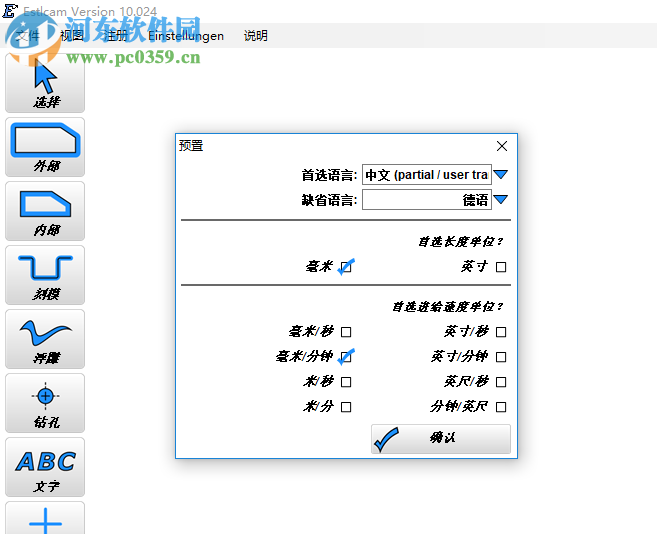The height and width of the screenshot is (534, 657).
Task: Enable the 英寸 inch checkbox
Action: (x=501, y=267)
